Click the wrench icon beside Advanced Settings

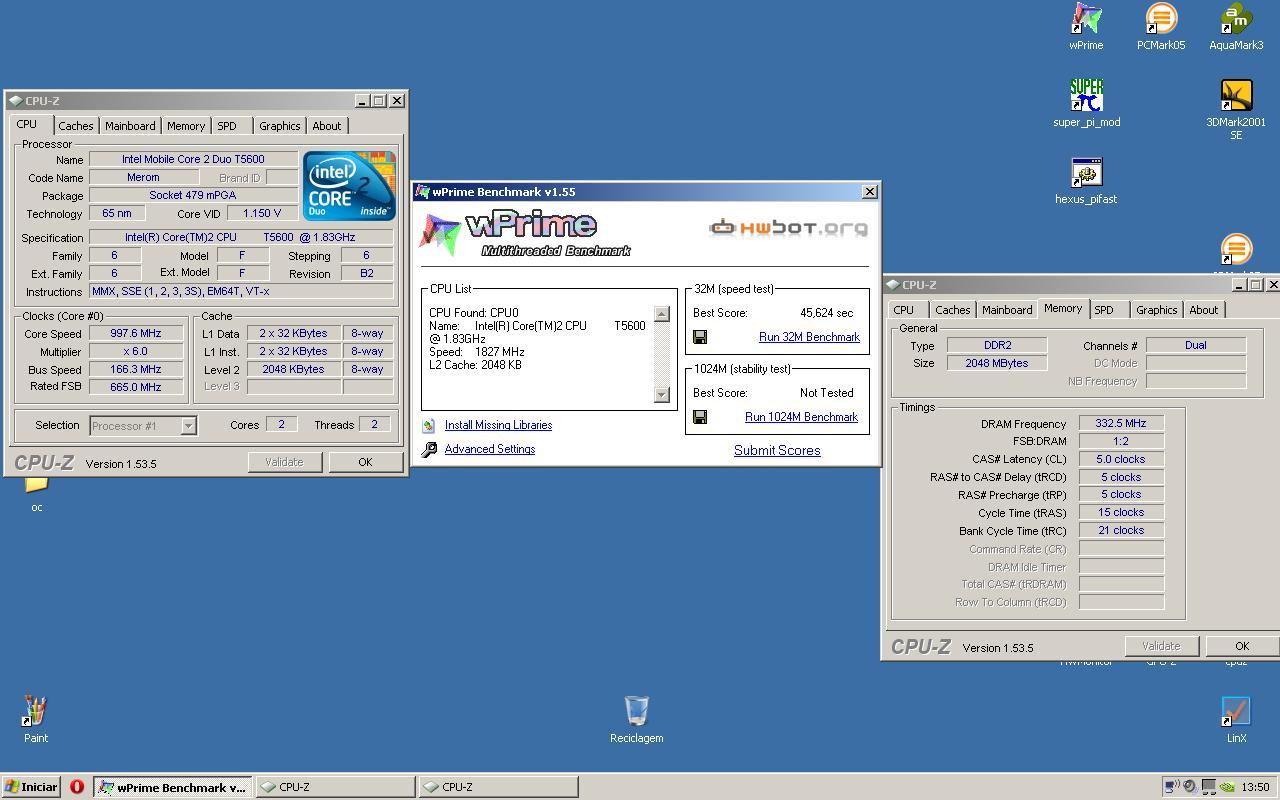coord(429,449)
